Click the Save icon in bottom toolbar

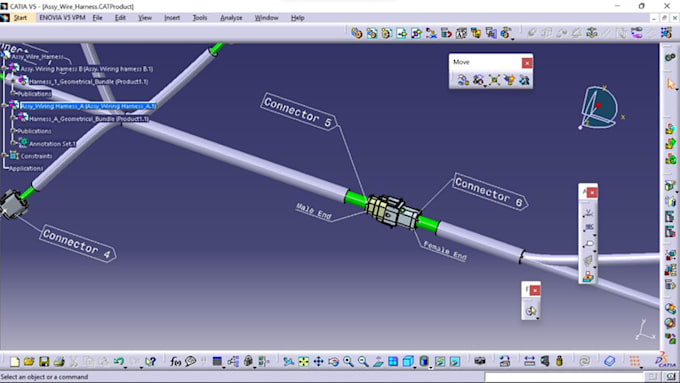(44, 361)
